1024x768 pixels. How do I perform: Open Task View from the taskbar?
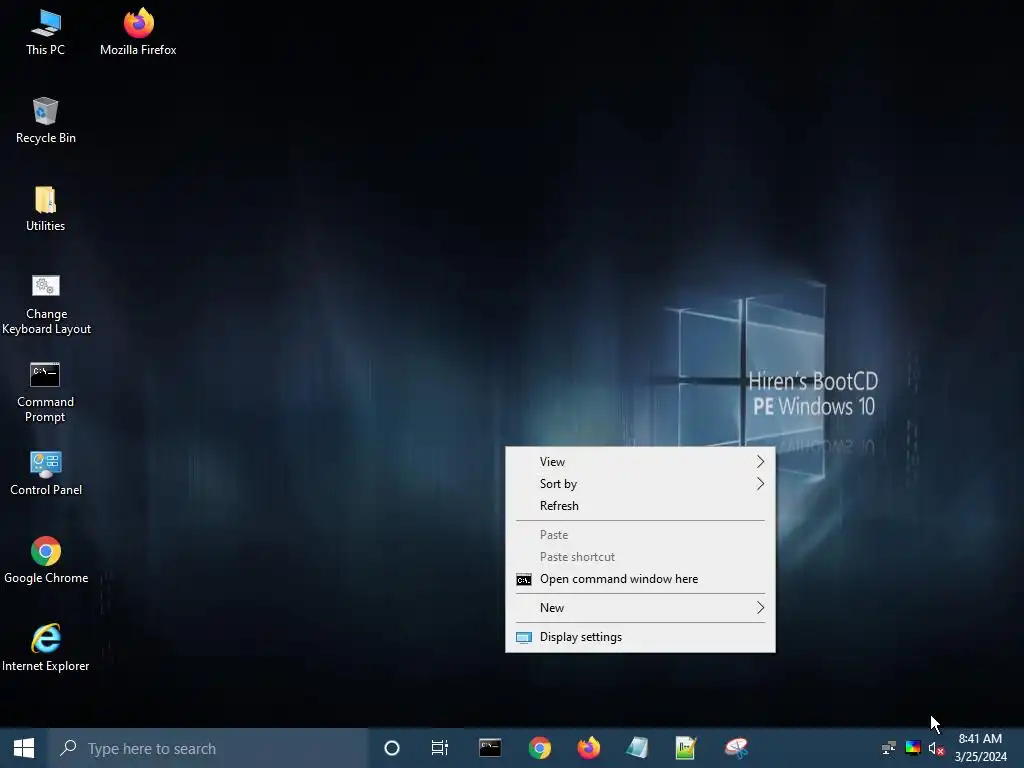point(440,748)
